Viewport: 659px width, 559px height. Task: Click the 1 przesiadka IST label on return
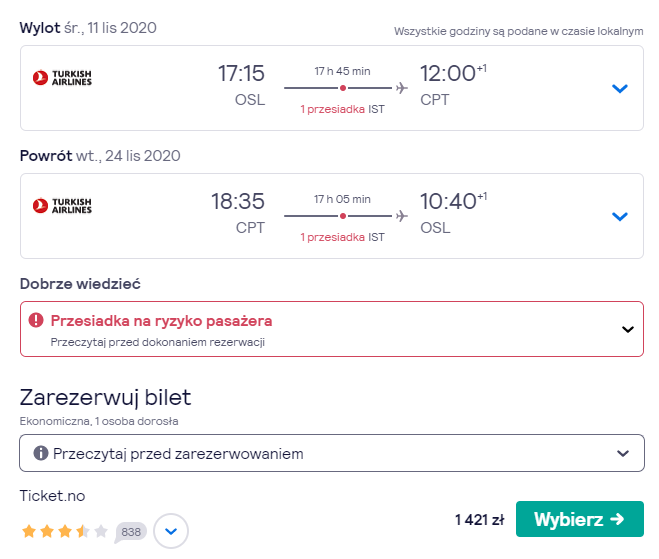[x=342, y=237]
